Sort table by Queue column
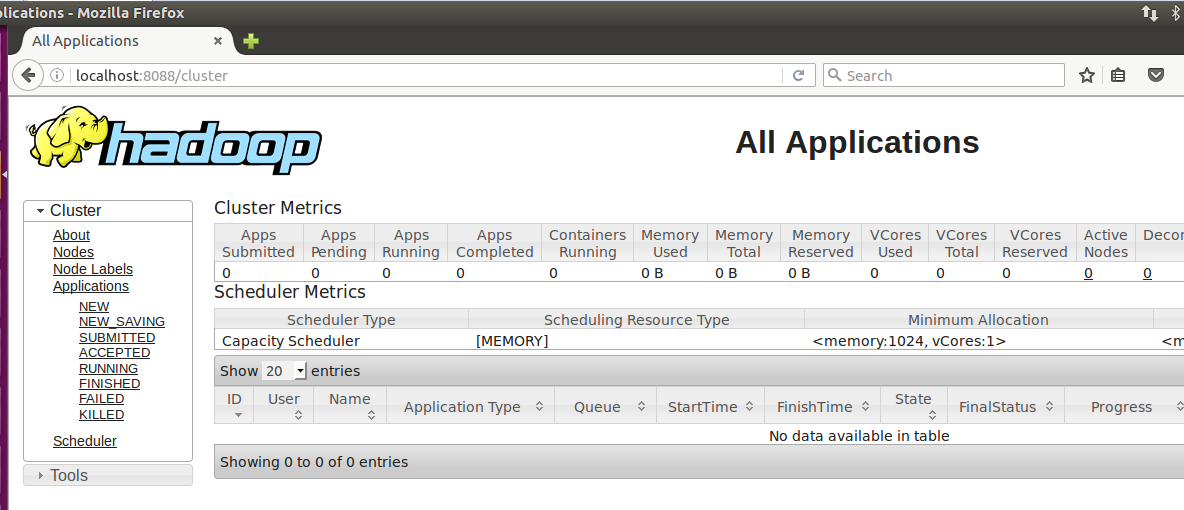Screen dimensions: 1184x510 (606, 406)
